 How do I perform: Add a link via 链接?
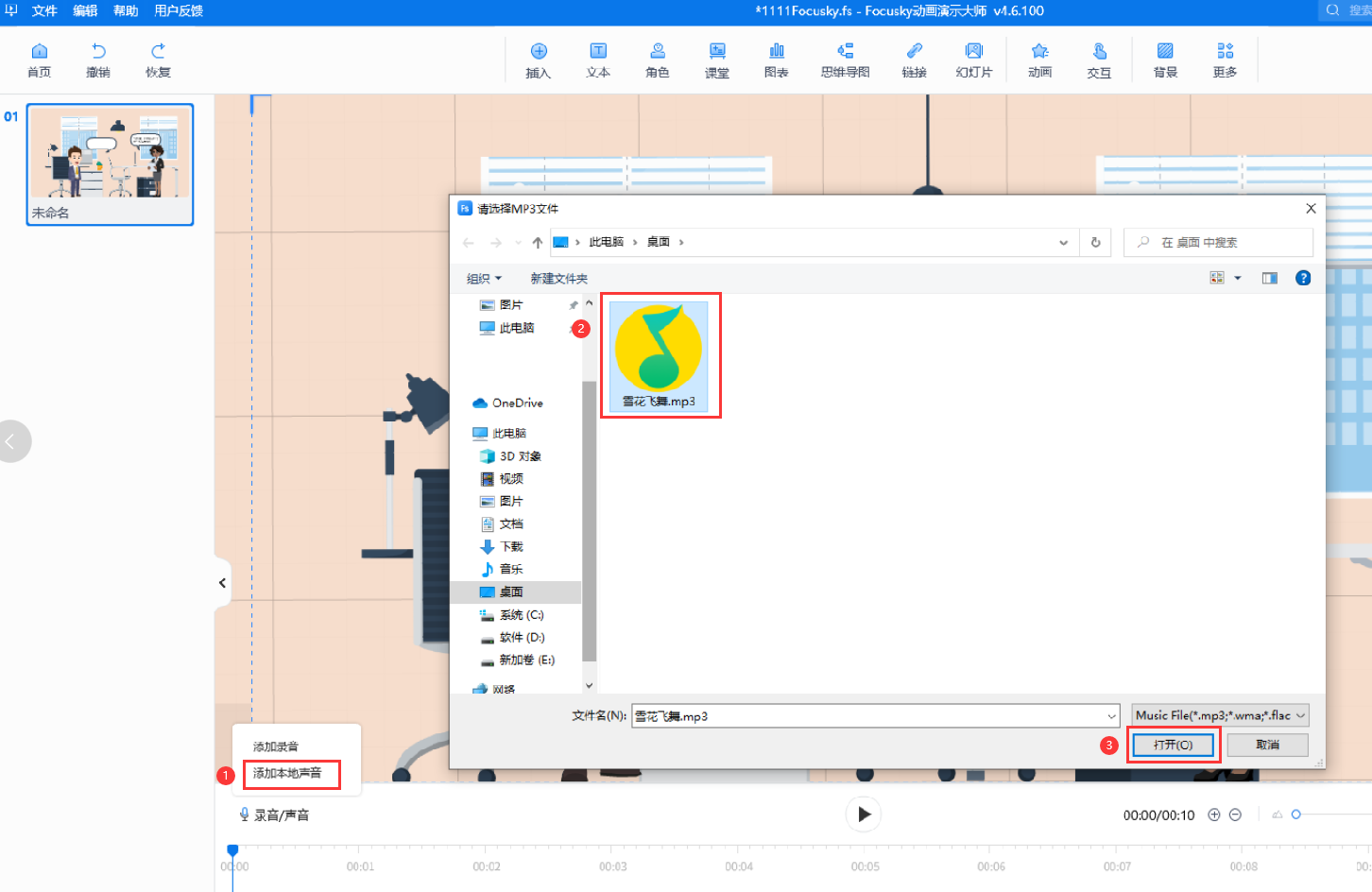pyautogui.click(x=915, y=60)
